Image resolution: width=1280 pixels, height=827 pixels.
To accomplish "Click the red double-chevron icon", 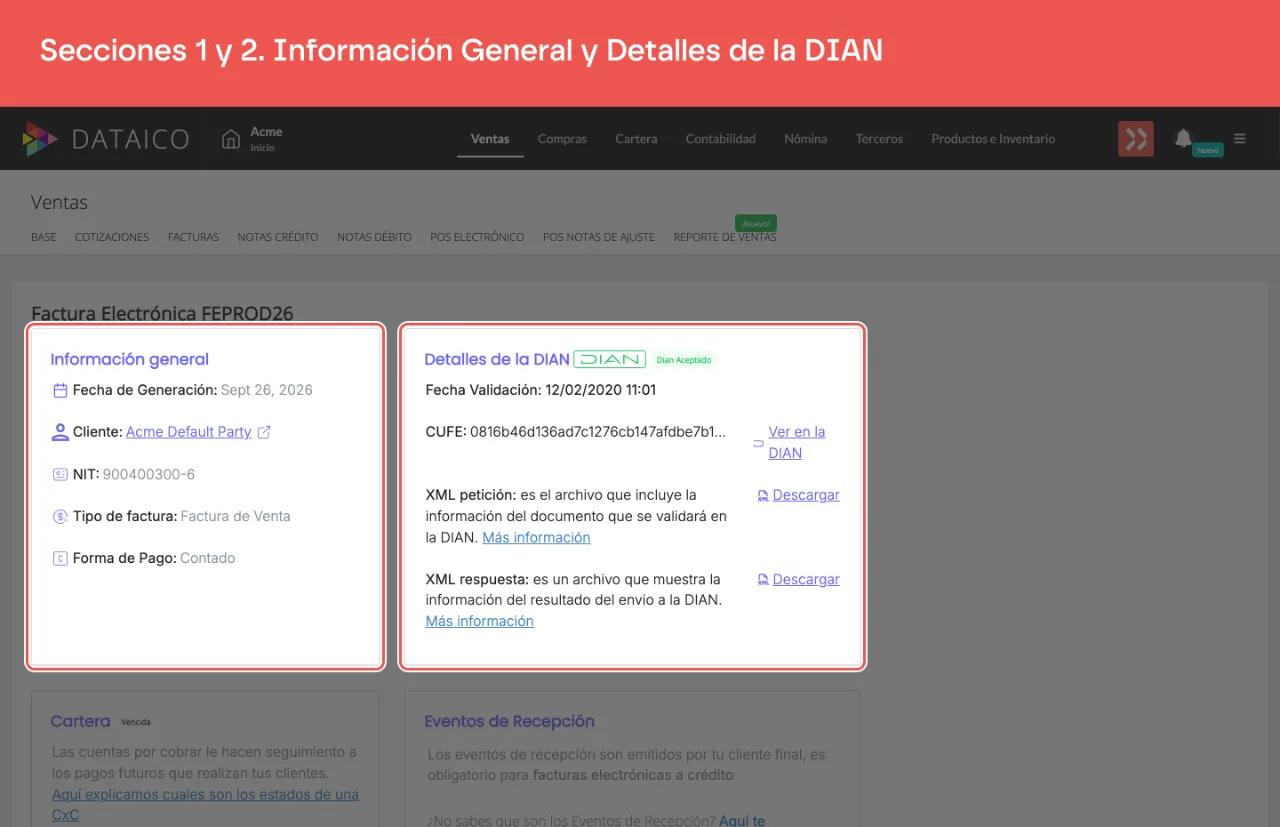I will click(1136, 139).
